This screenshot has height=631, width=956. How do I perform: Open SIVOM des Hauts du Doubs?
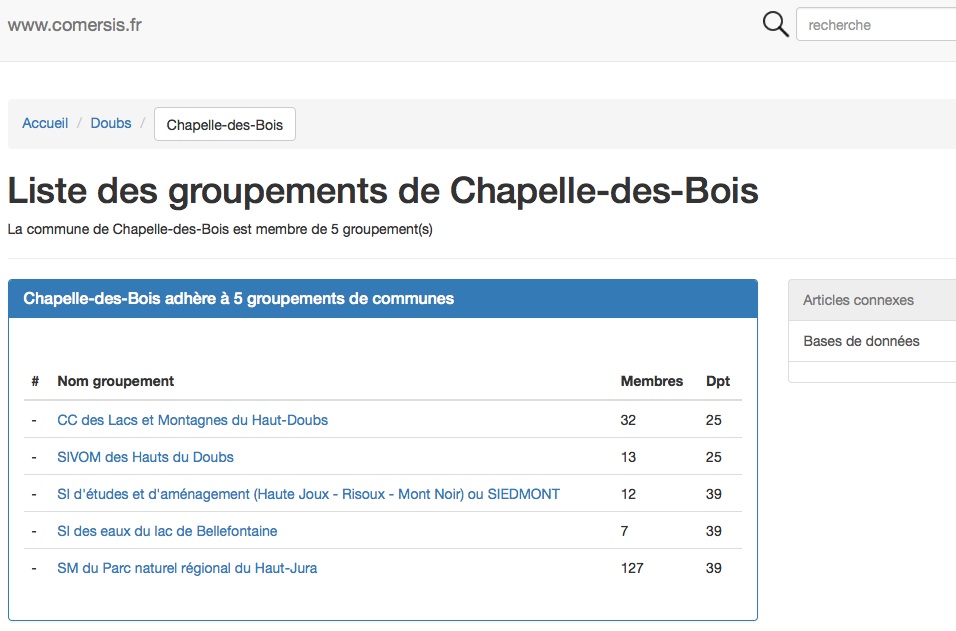coord(145,457)
